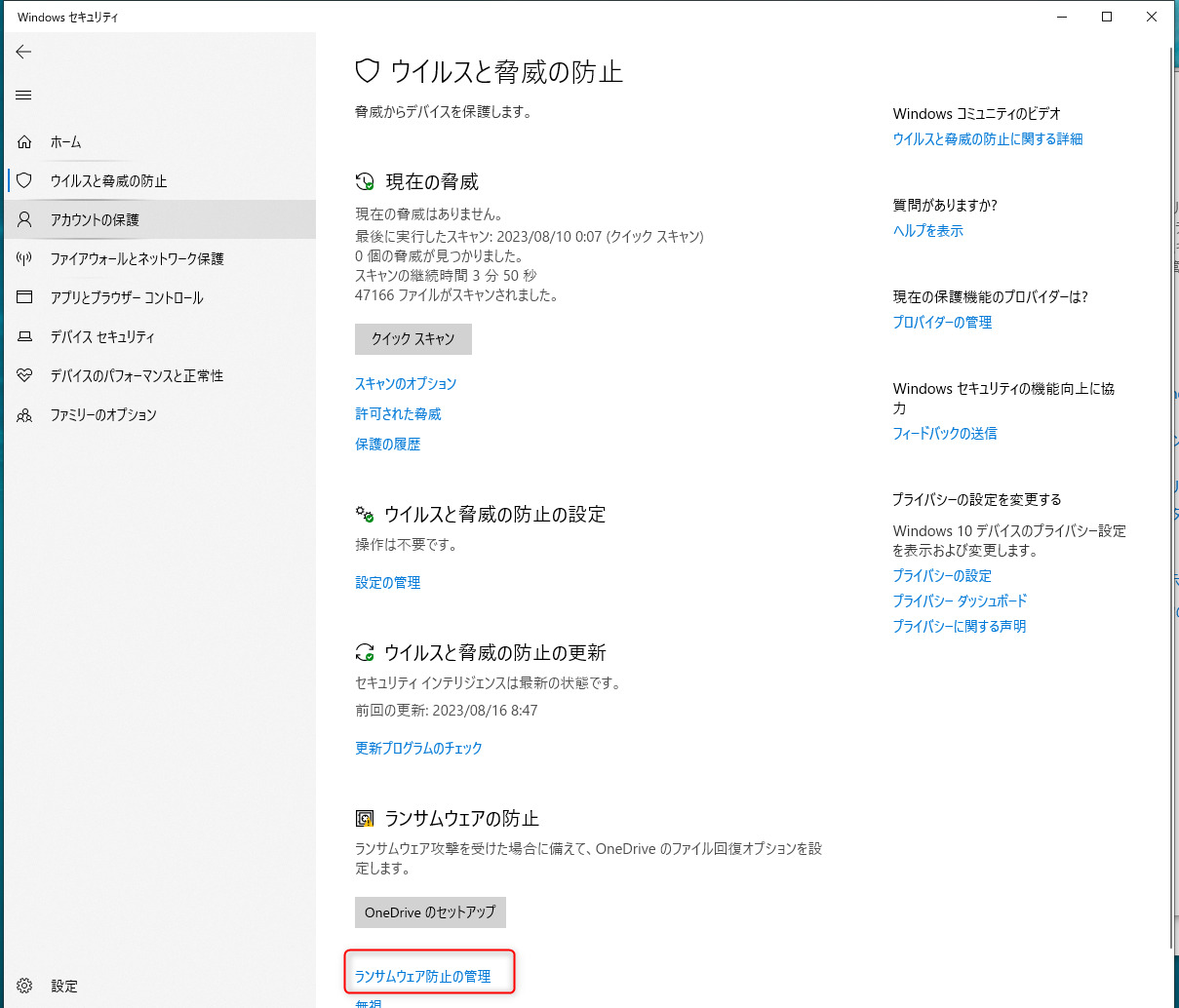The width and height of the screenshot is (1179, 1008).
Task: Open ファミリーのオプション section
Action: coord(160,414)
